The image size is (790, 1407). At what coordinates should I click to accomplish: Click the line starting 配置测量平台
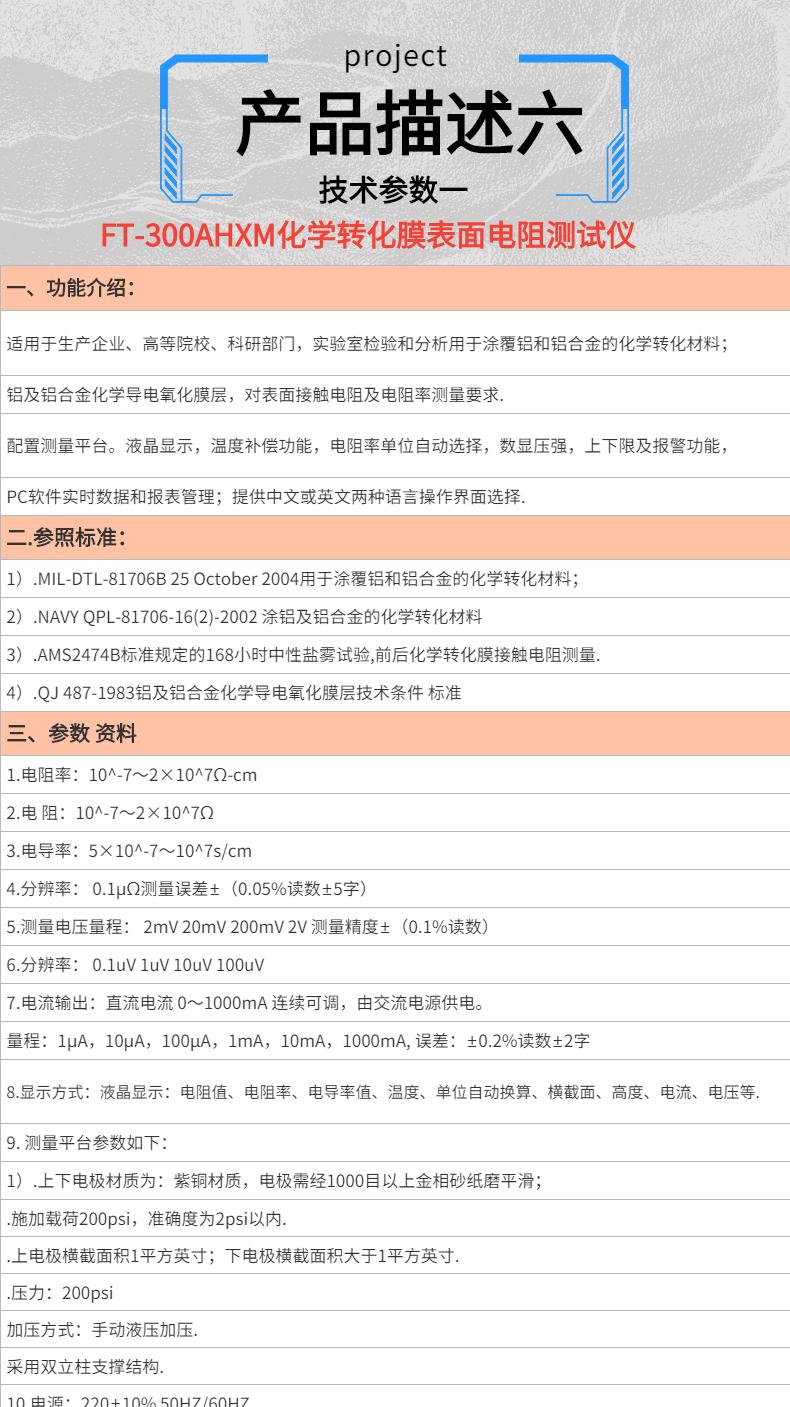coord(395,445)
